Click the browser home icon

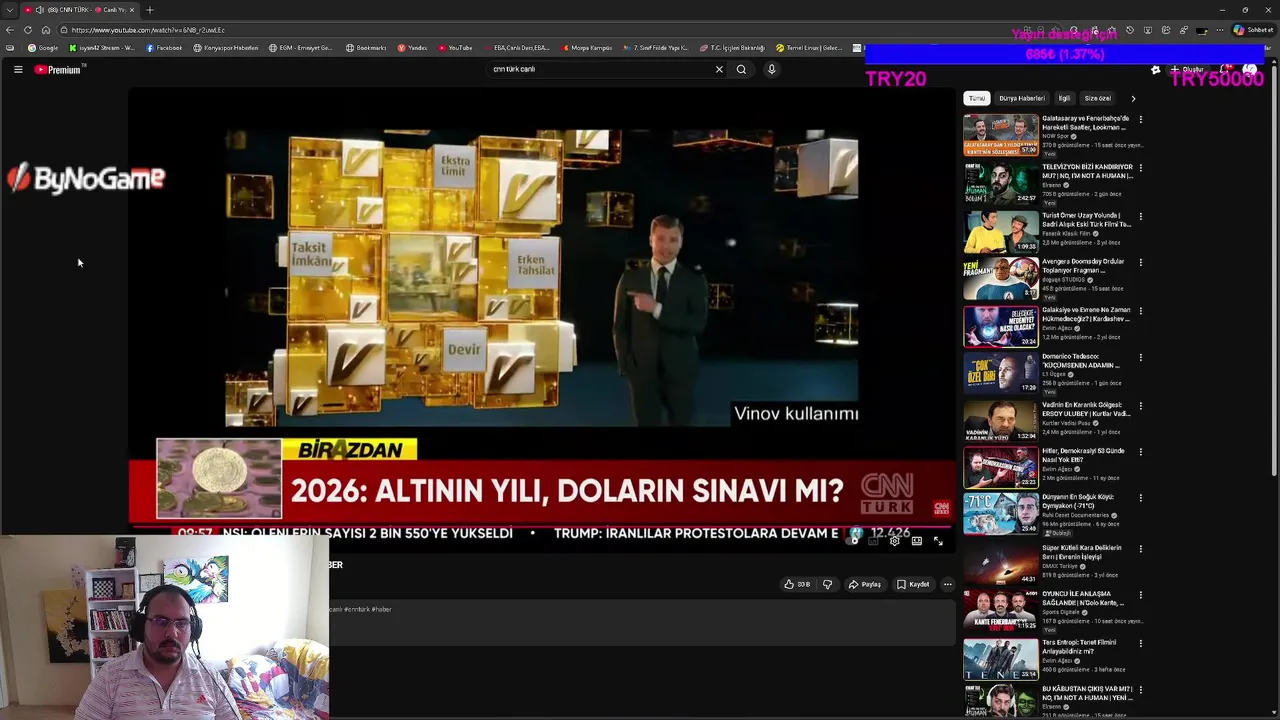46,30
